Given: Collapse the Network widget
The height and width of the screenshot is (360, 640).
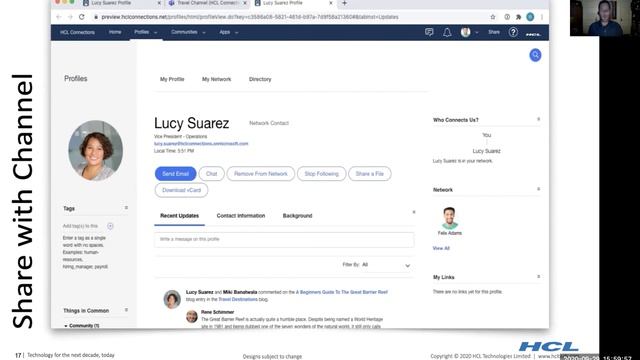Looking at the screenshot, I should [x=538, y=189].
